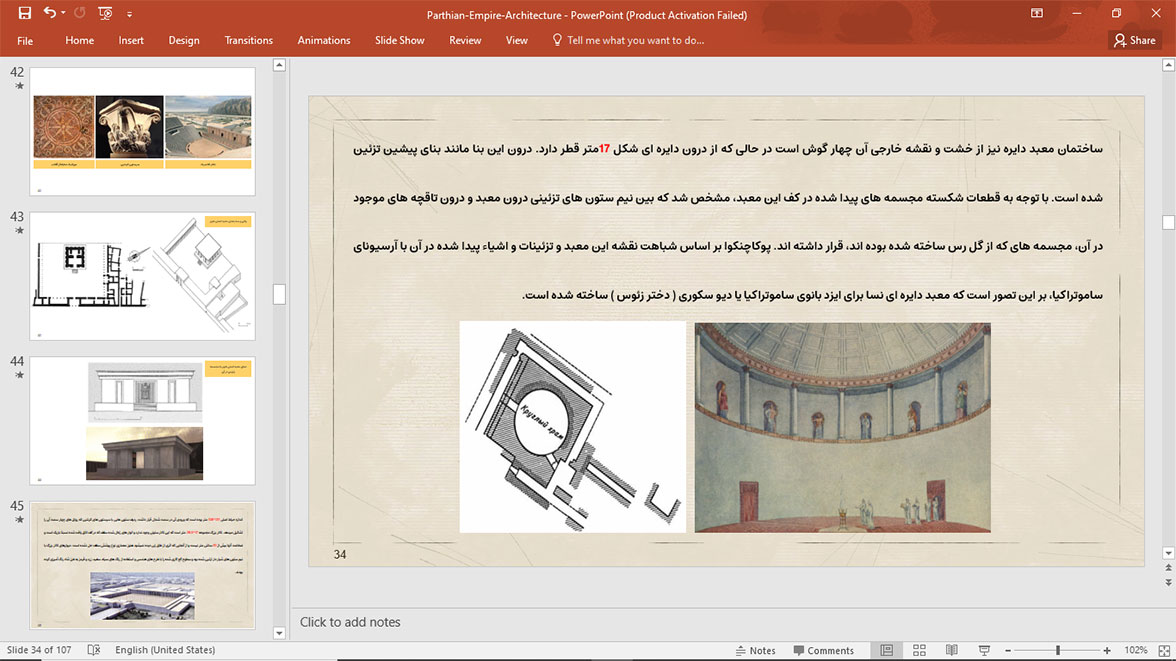
Task: Toggle the Comments pane
Action: (824, 650)
